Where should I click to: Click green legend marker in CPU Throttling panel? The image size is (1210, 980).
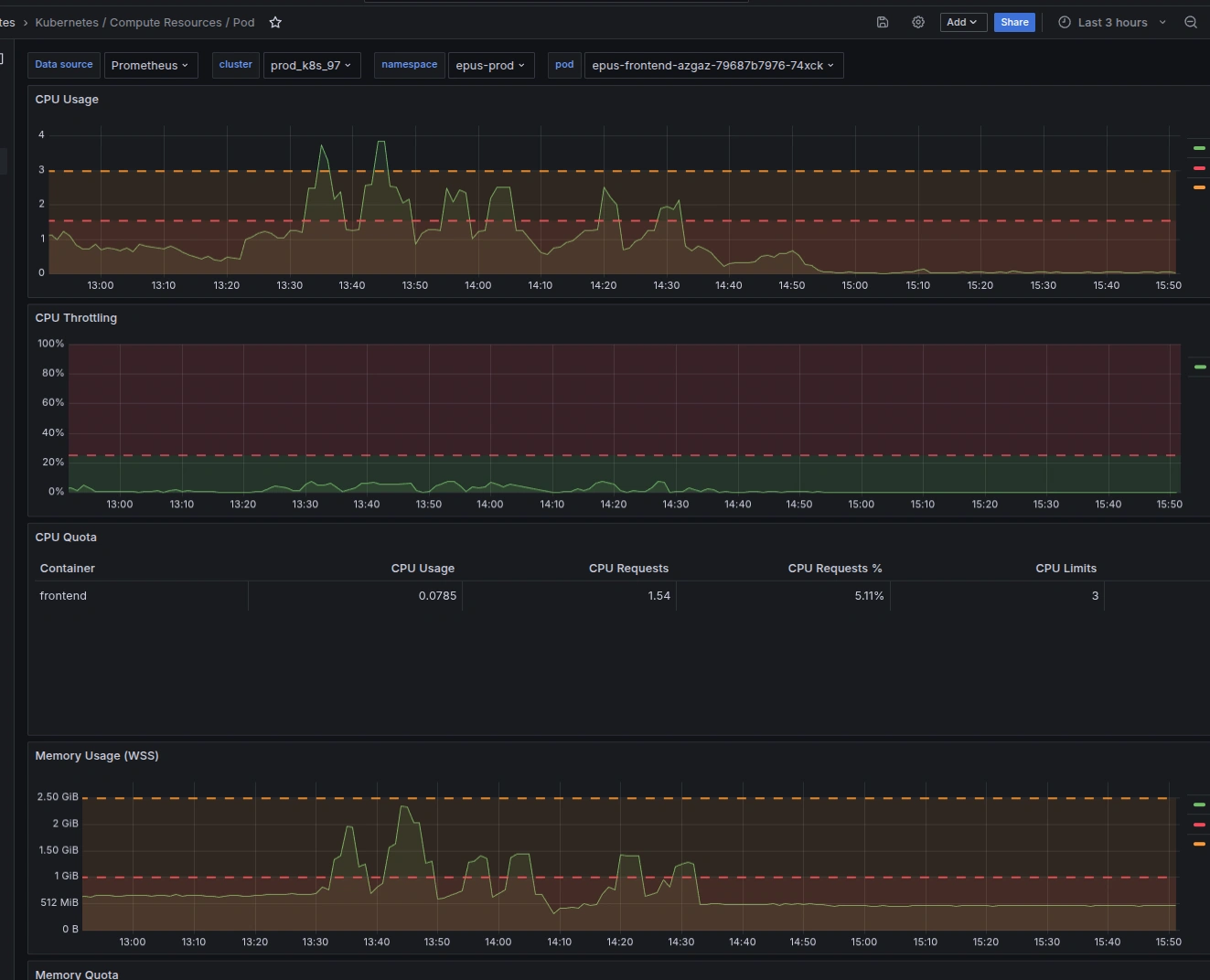(x=1200, y=367)
